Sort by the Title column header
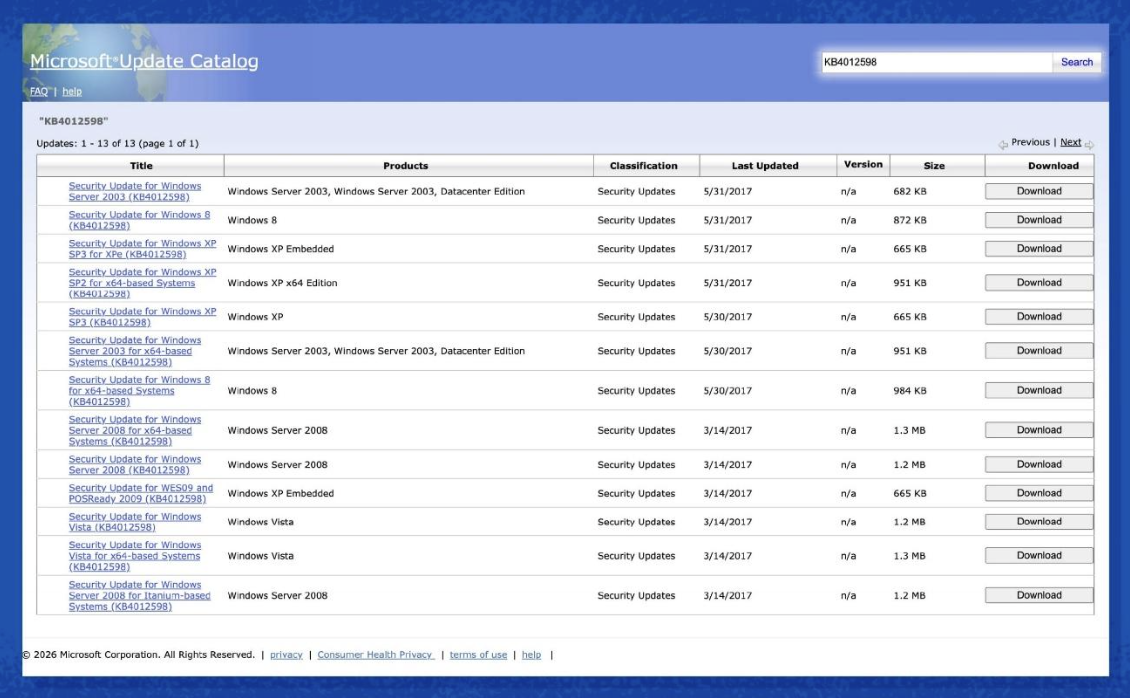Viewport: 1130px width, 698px height. pyautogui.click(x=141, y=166)
